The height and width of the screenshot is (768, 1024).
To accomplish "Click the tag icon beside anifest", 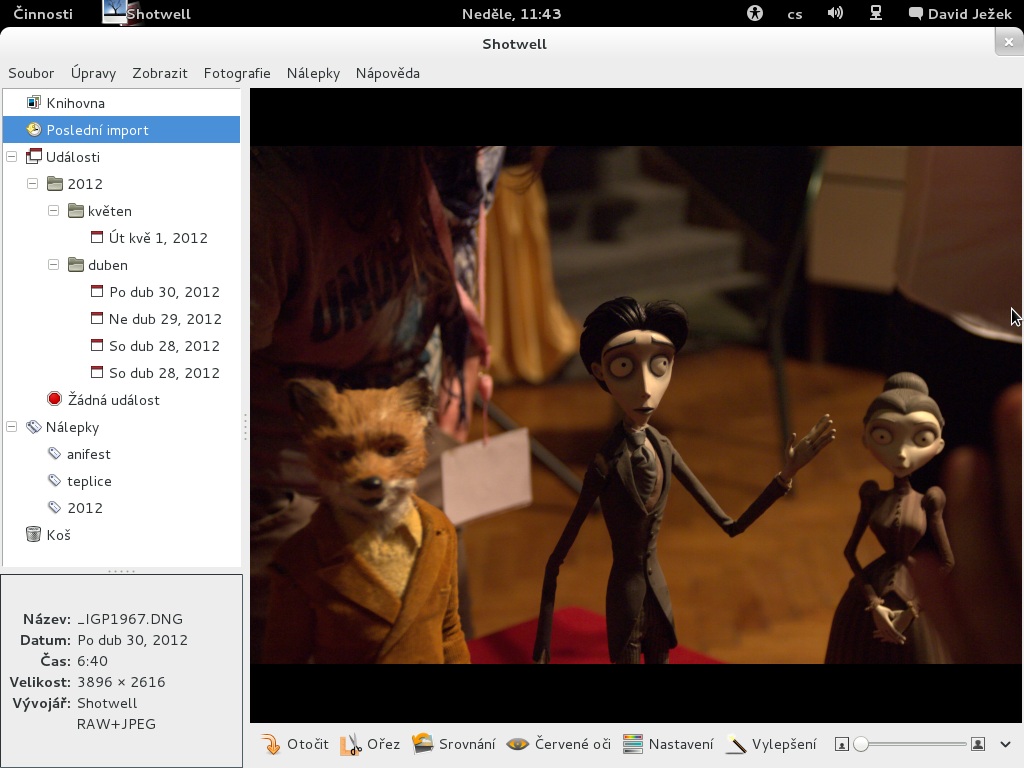I will (x=55, y=453).
